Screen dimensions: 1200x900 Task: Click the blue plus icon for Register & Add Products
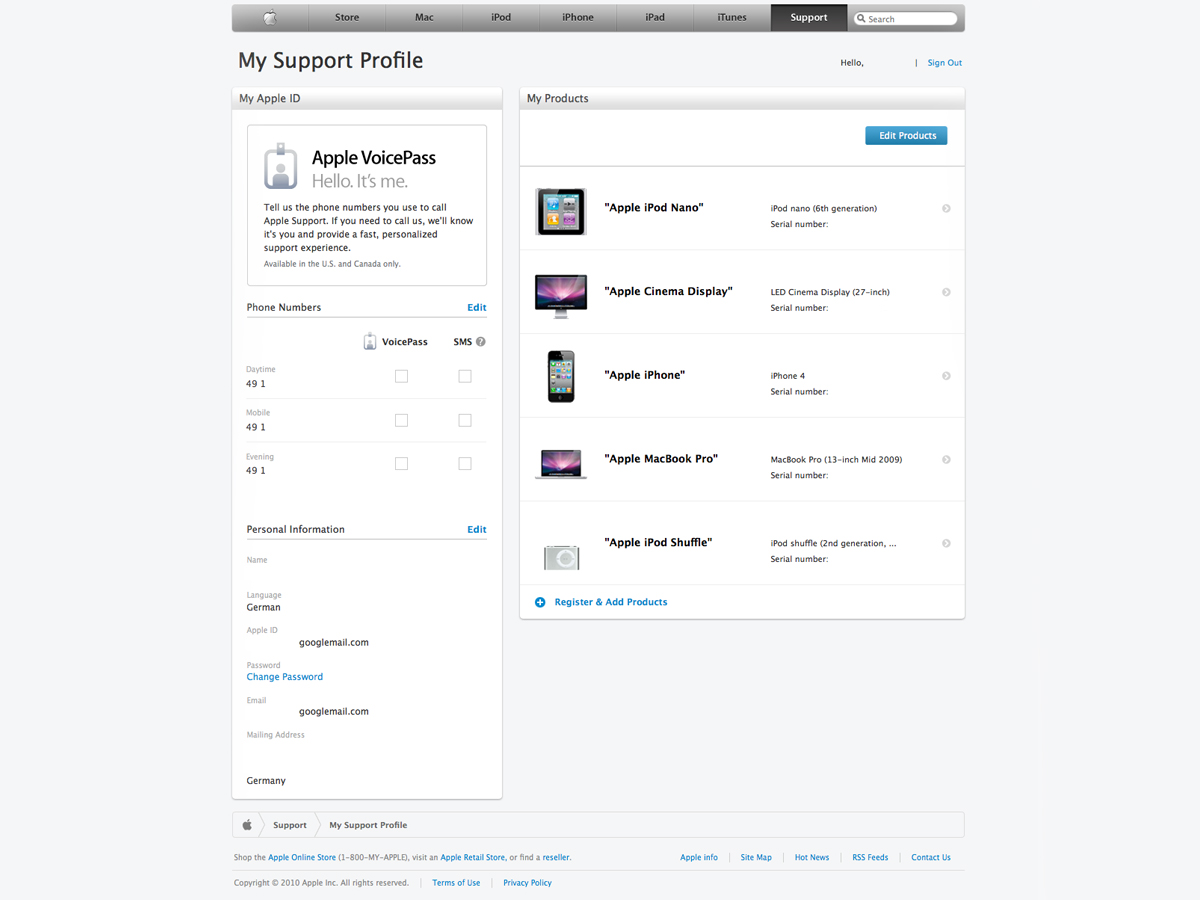pos(540,602)
